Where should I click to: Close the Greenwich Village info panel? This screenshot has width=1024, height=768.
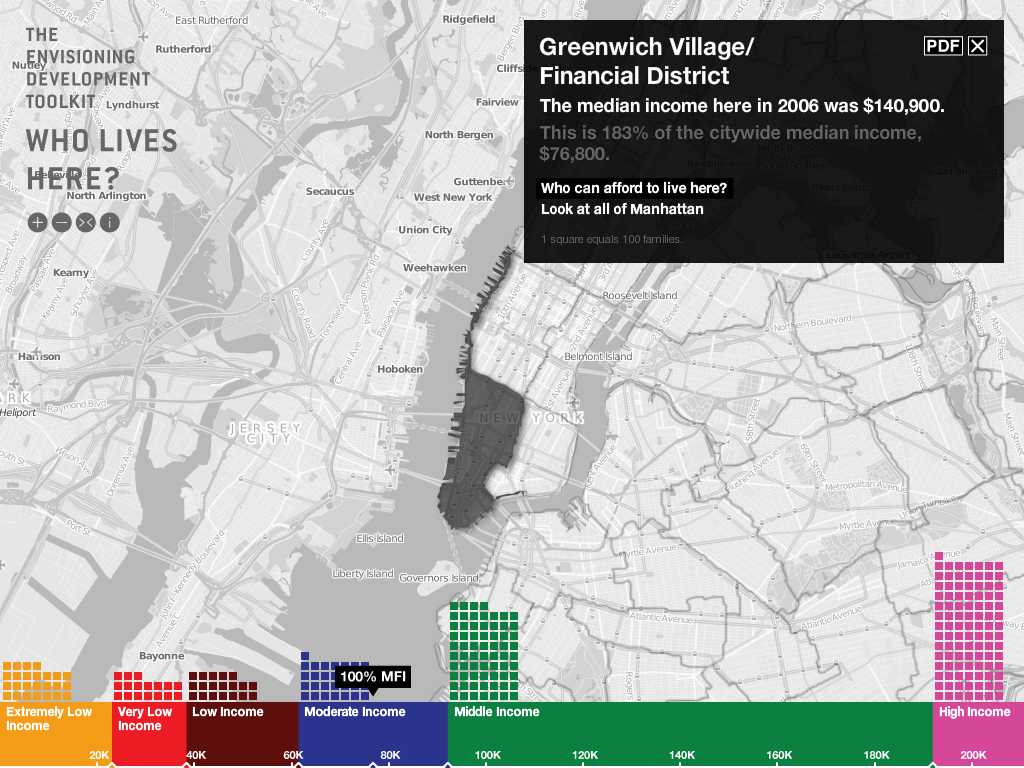(978, 46)
